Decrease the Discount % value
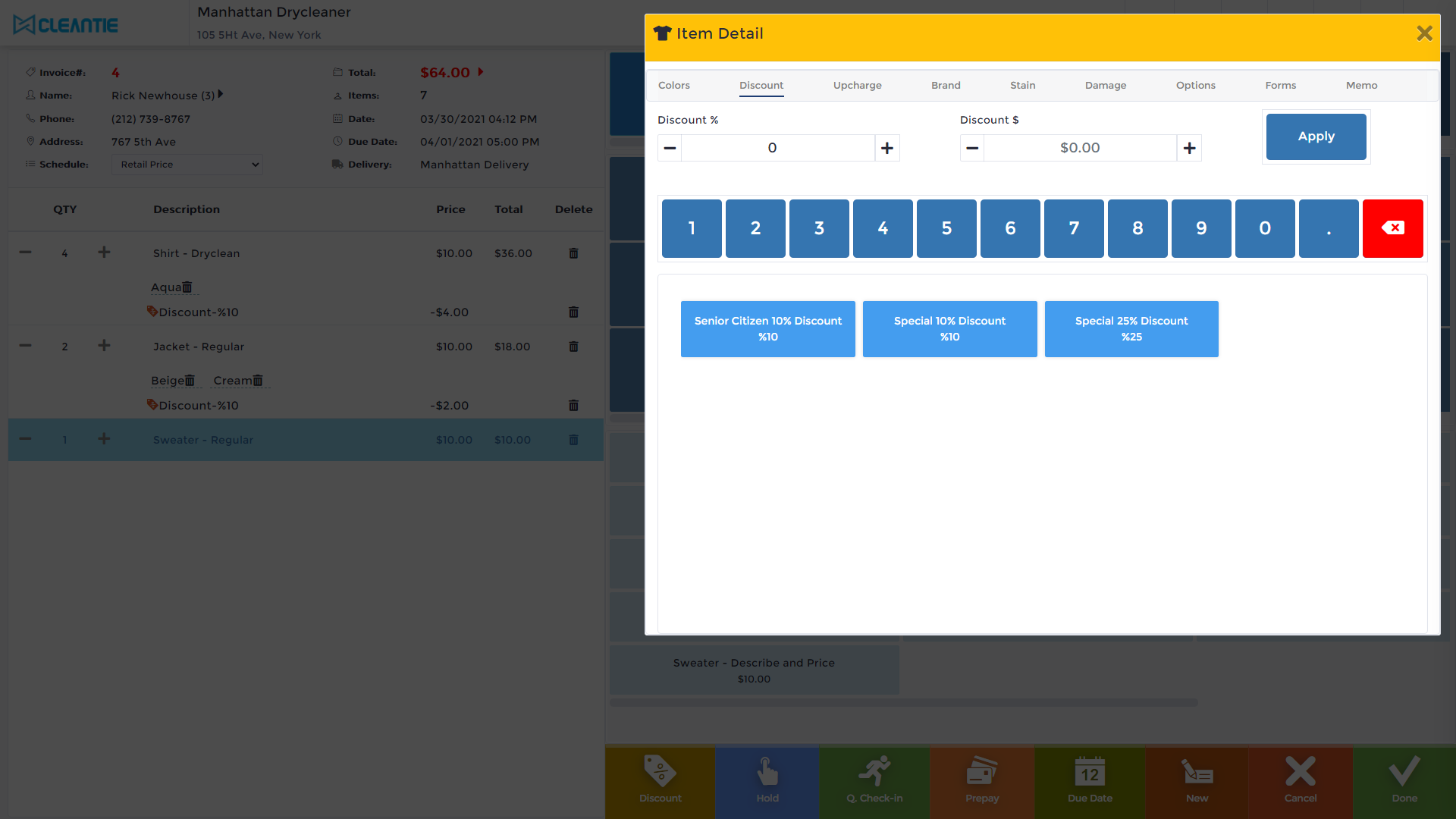 [670, 148]
